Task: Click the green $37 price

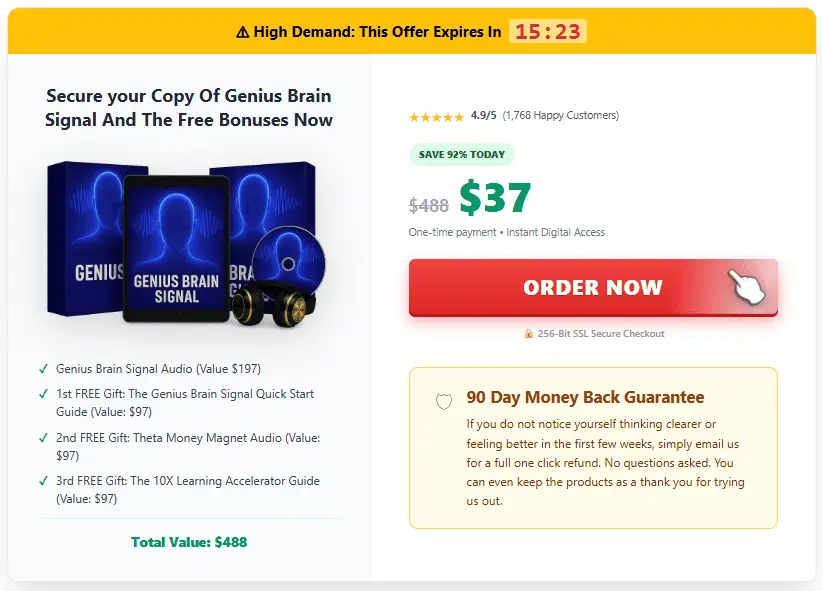Action: coord(495,197)
